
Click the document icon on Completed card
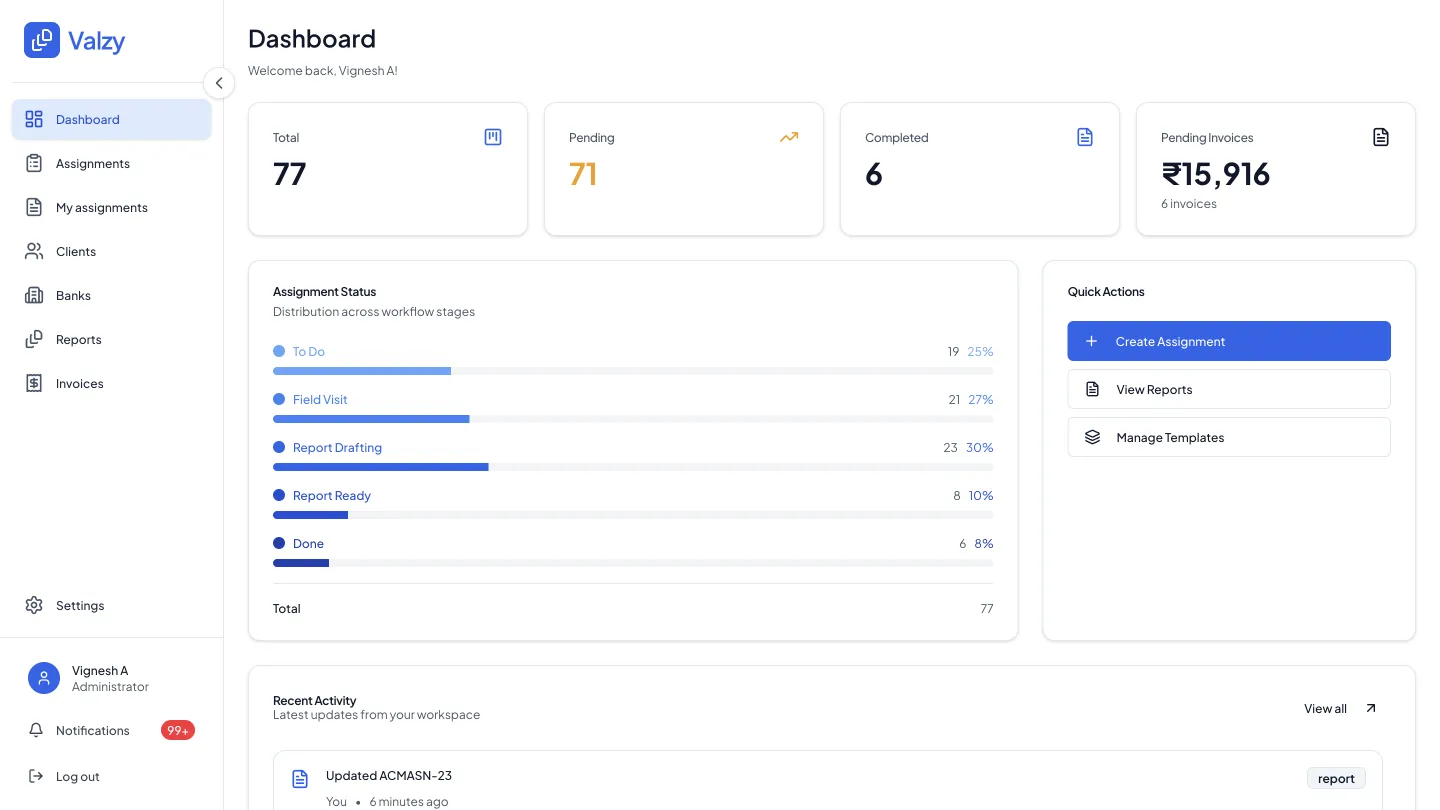(x=1085, y=137)
